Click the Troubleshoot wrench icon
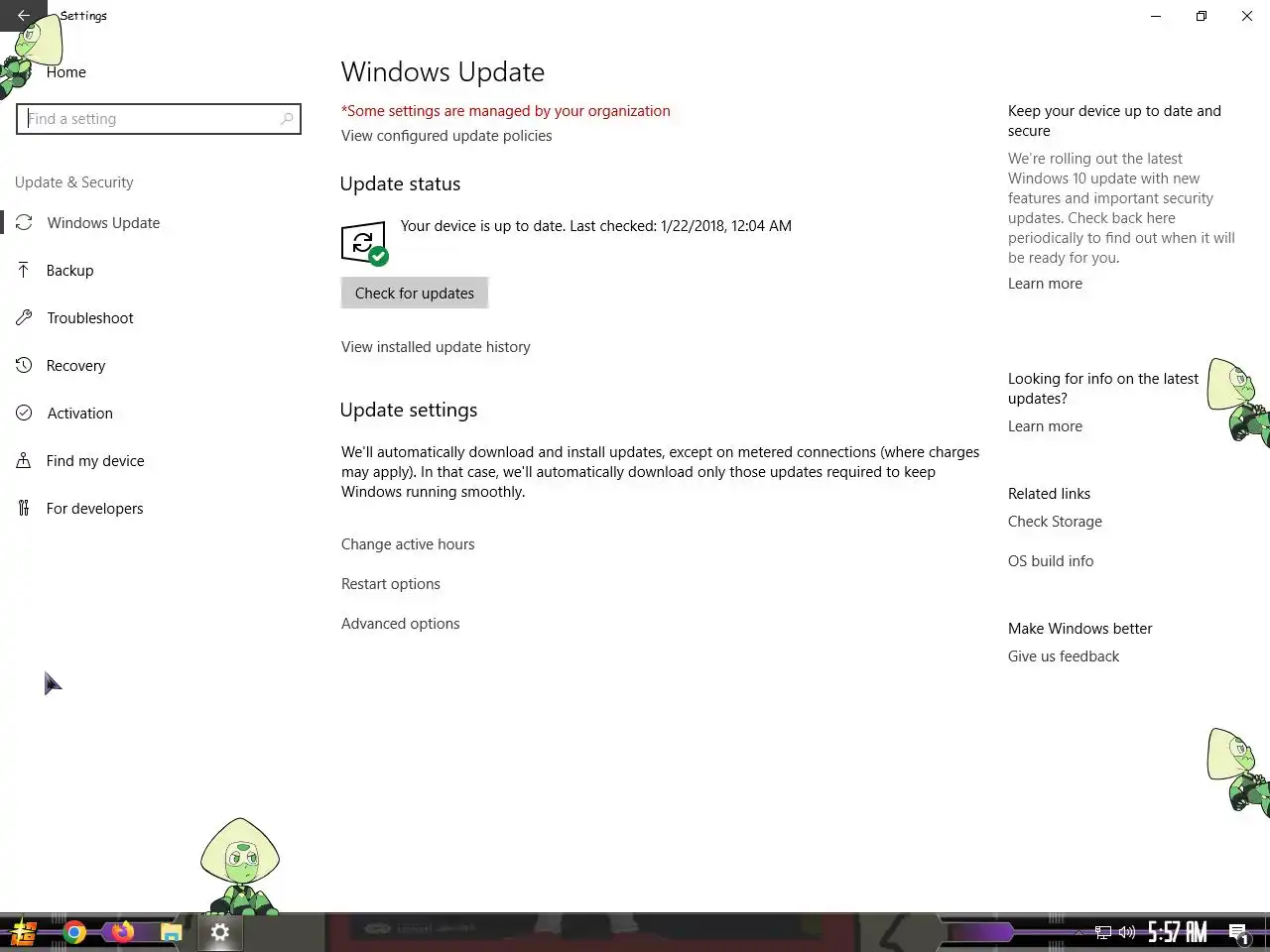 point(24,317)
